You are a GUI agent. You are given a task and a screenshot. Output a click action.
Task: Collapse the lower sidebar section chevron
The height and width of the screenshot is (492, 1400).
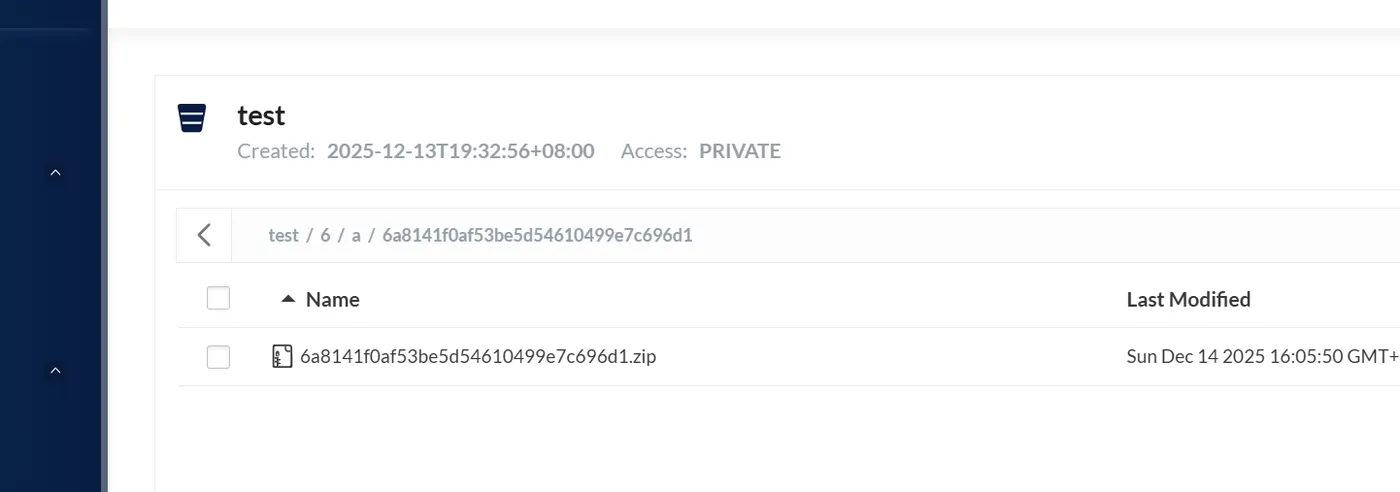coord(56,371)
